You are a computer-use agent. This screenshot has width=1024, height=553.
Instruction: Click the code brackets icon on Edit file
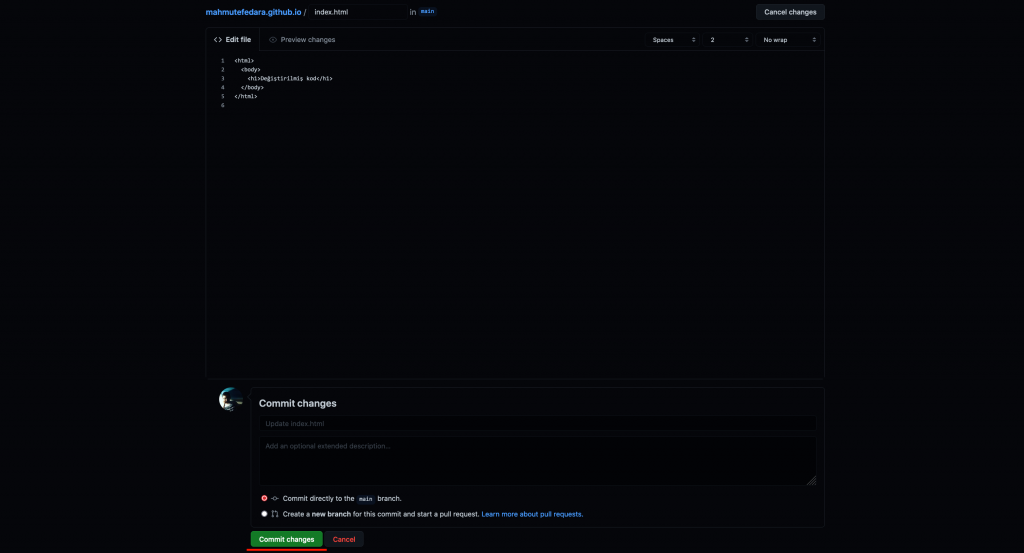(218, 40)
